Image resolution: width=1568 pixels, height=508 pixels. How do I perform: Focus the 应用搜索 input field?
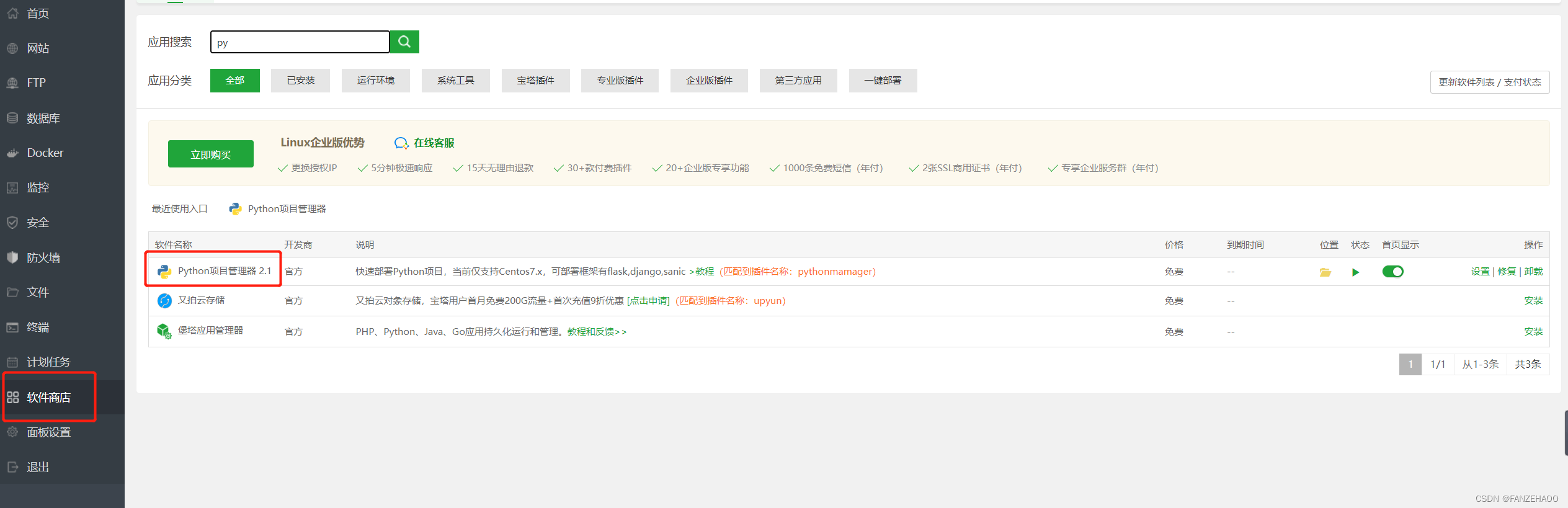[x=300, y=42]
